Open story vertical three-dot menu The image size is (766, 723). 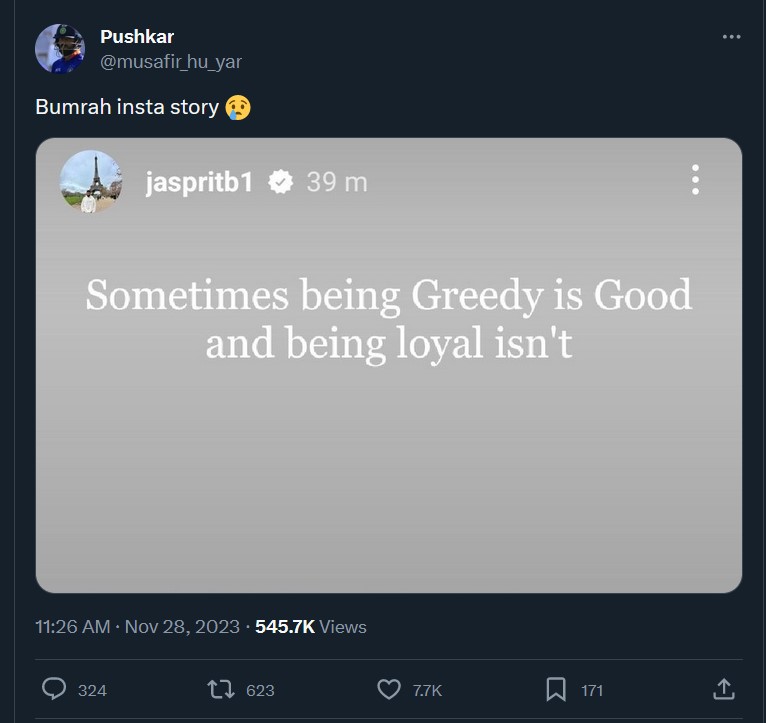(x=695, y=180)
